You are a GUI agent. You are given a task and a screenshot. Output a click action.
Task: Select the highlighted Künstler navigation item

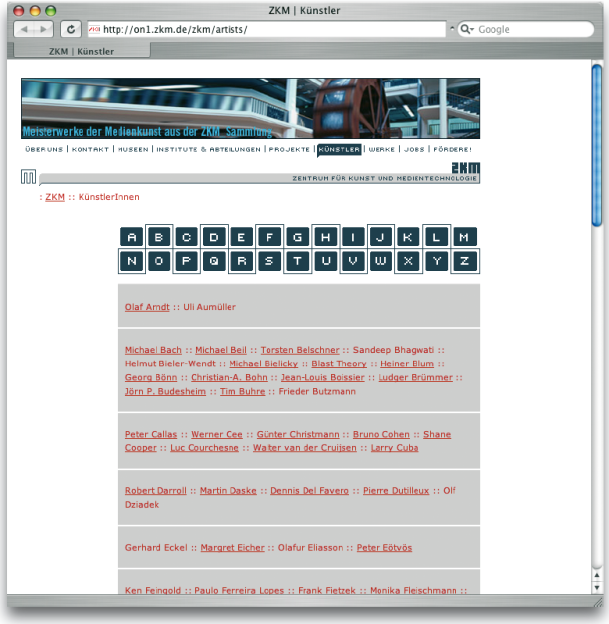[x=339, y=149]
